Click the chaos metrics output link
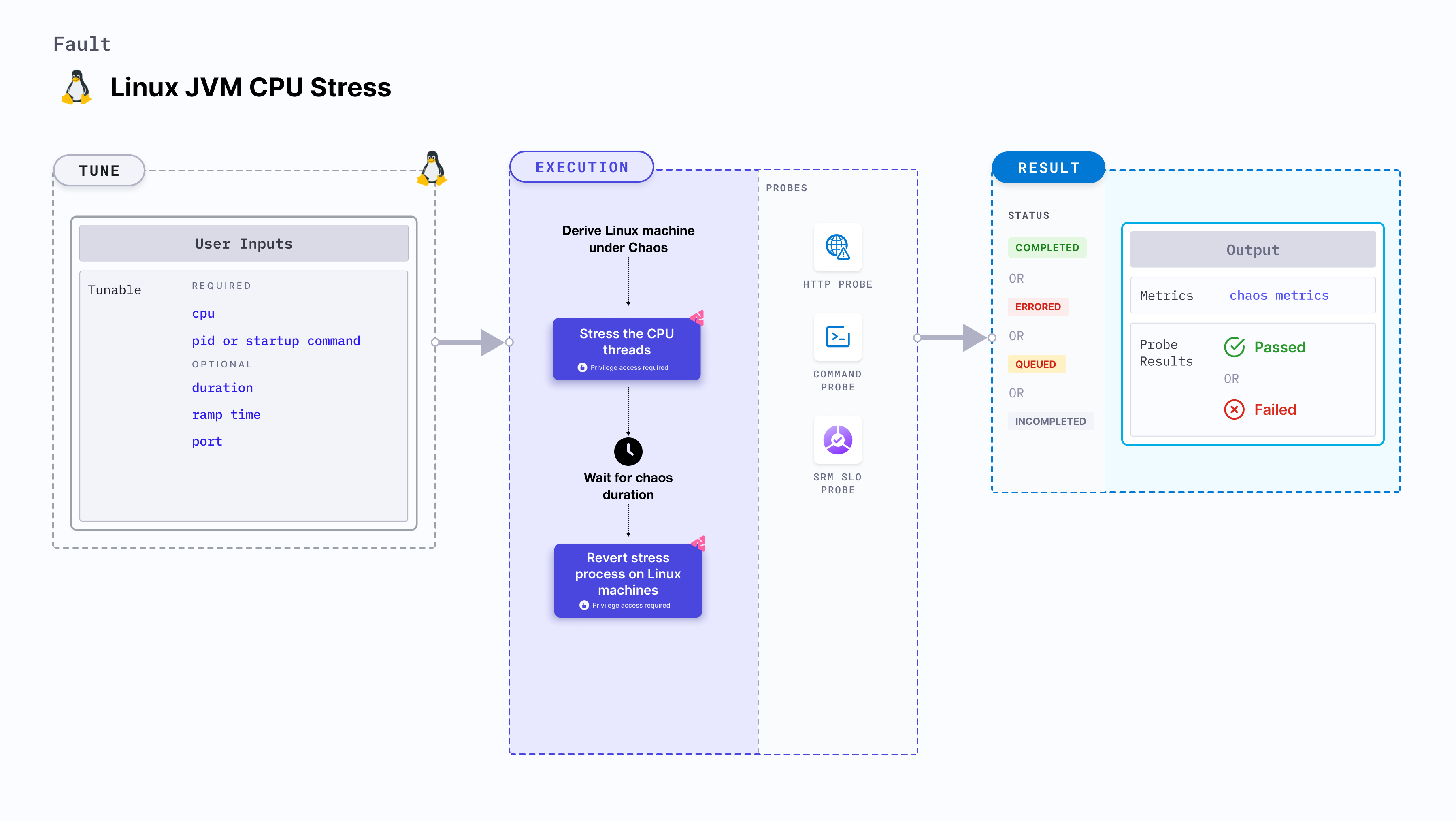This screenshot has height=821, width=1456. tap(1280, 295)
